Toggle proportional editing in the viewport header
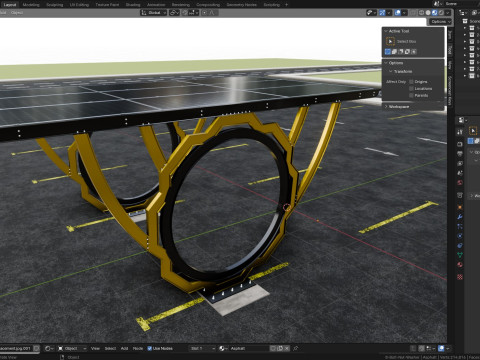The image size is (480, 360). pos(204,13)
